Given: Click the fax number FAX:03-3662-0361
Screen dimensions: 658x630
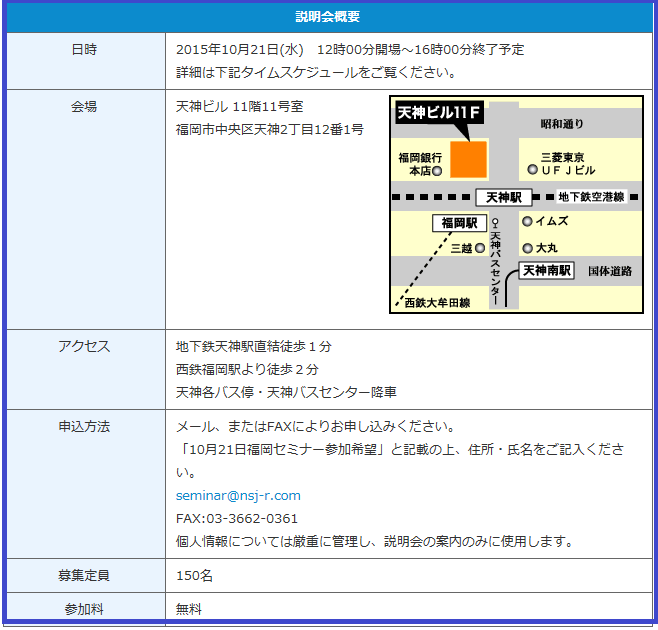Looking at the screenshot, I should tap(237, 518).
